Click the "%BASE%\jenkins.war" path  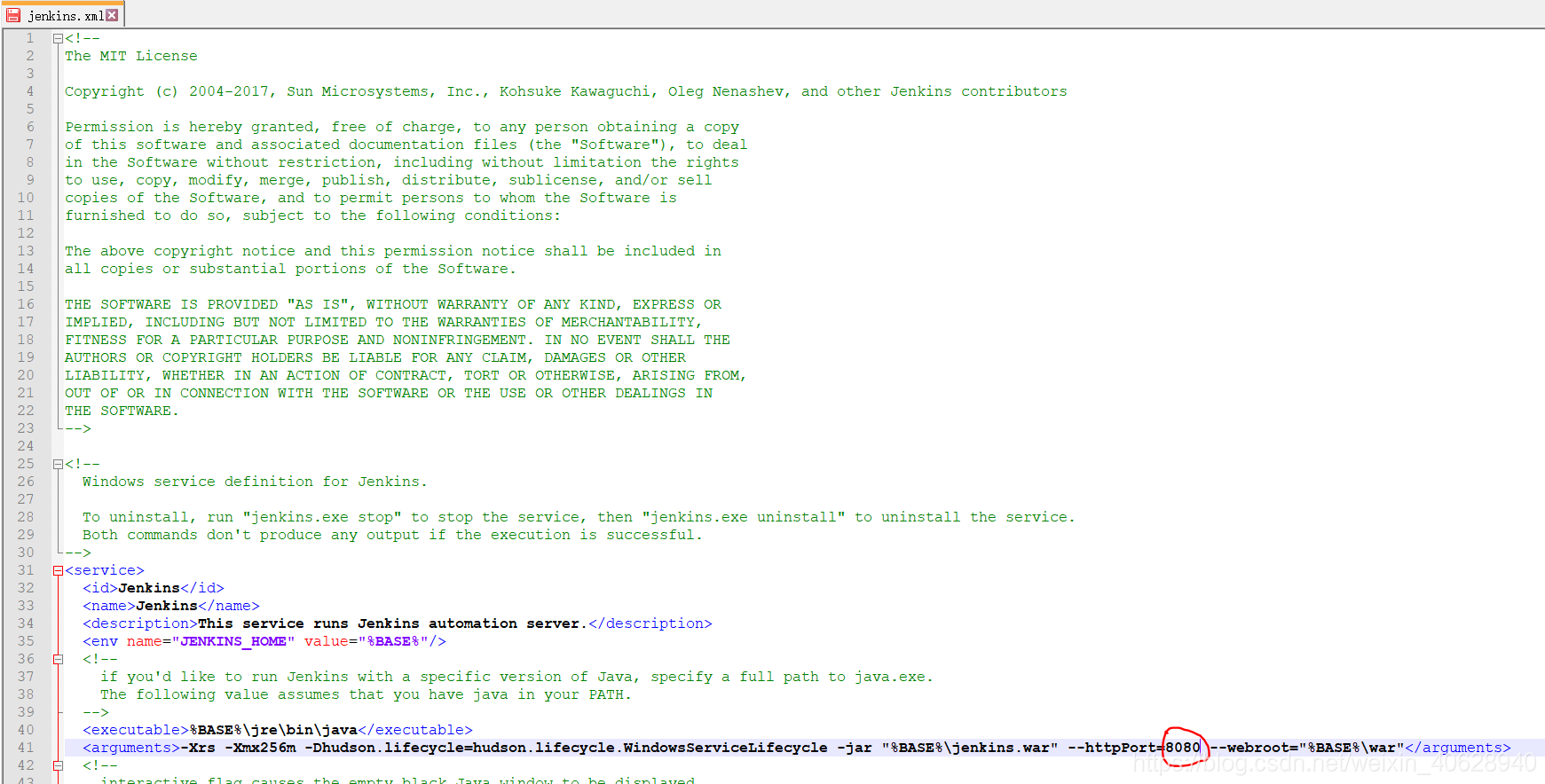970,748
